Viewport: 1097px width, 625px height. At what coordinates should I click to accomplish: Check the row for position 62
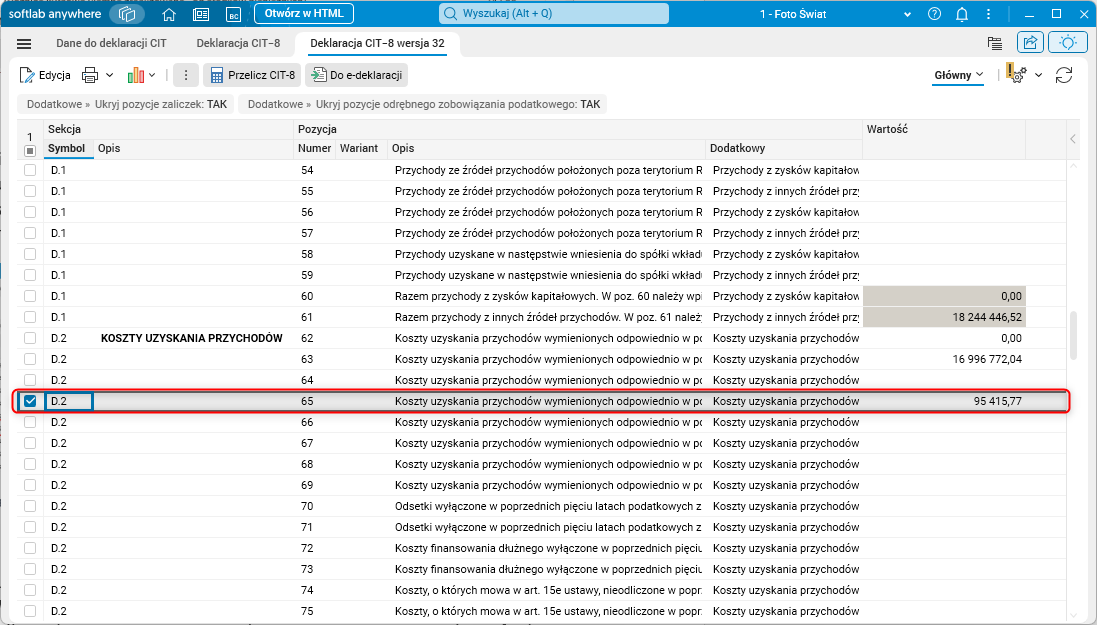[x=30, y=338]
